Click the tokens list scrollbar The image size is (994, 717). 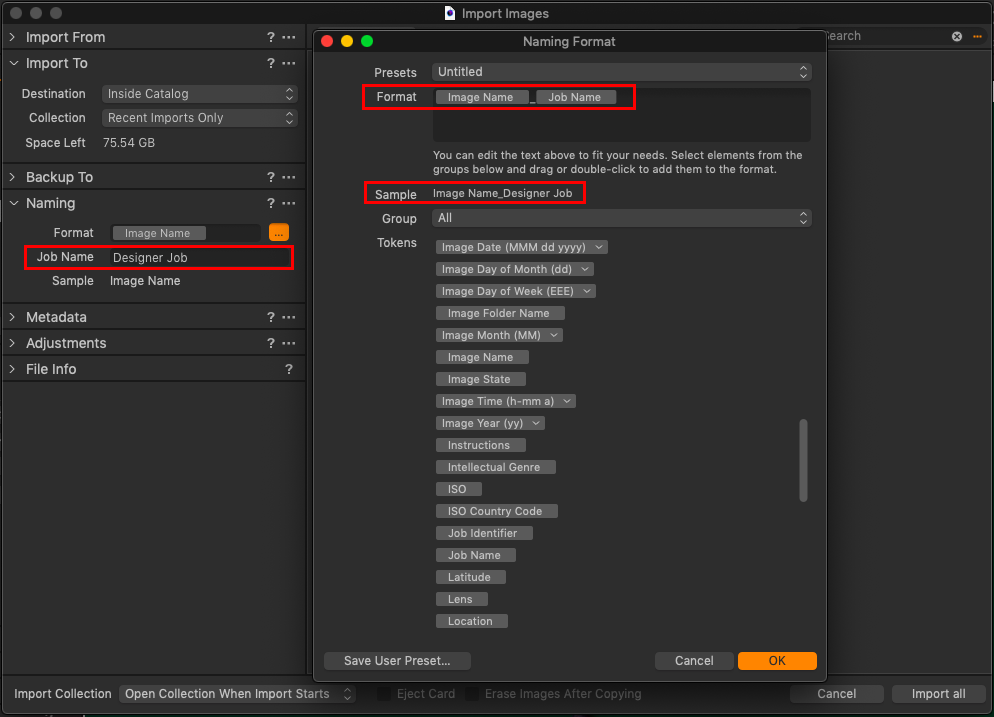(803, 460)
